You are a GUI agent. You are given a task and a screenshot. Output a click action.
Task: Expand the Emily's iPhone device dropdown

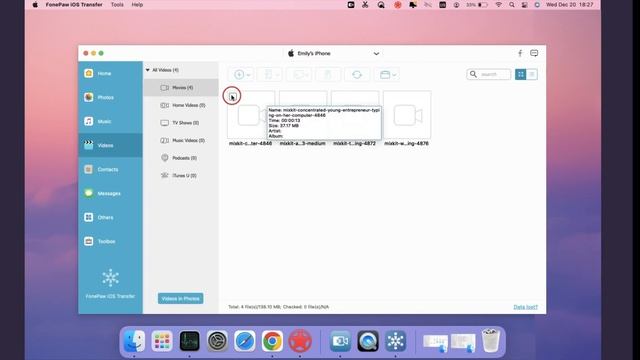click(x=376, y=53)
